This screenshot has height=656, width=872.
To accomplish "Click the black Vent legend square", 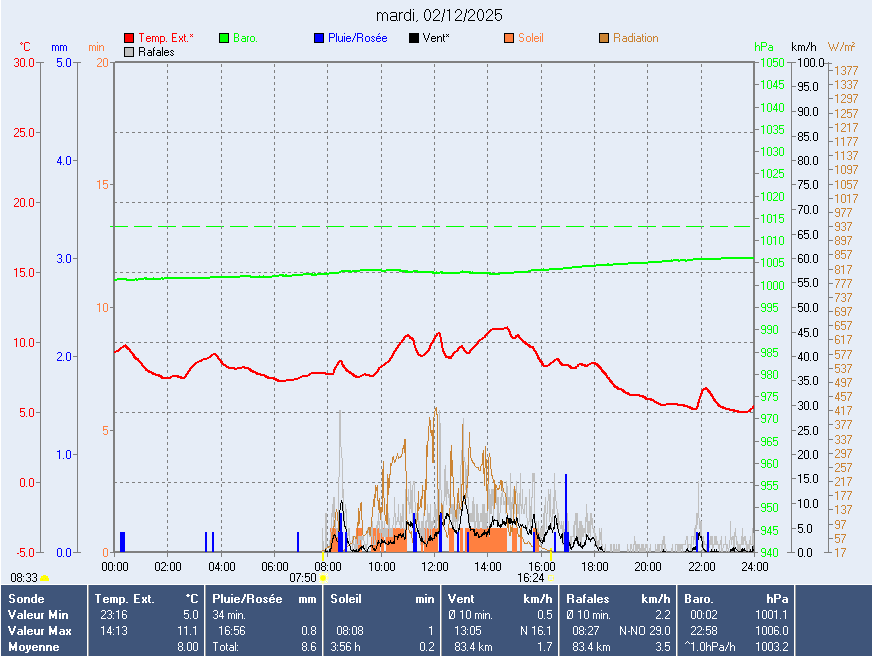I will coord(414,39).
